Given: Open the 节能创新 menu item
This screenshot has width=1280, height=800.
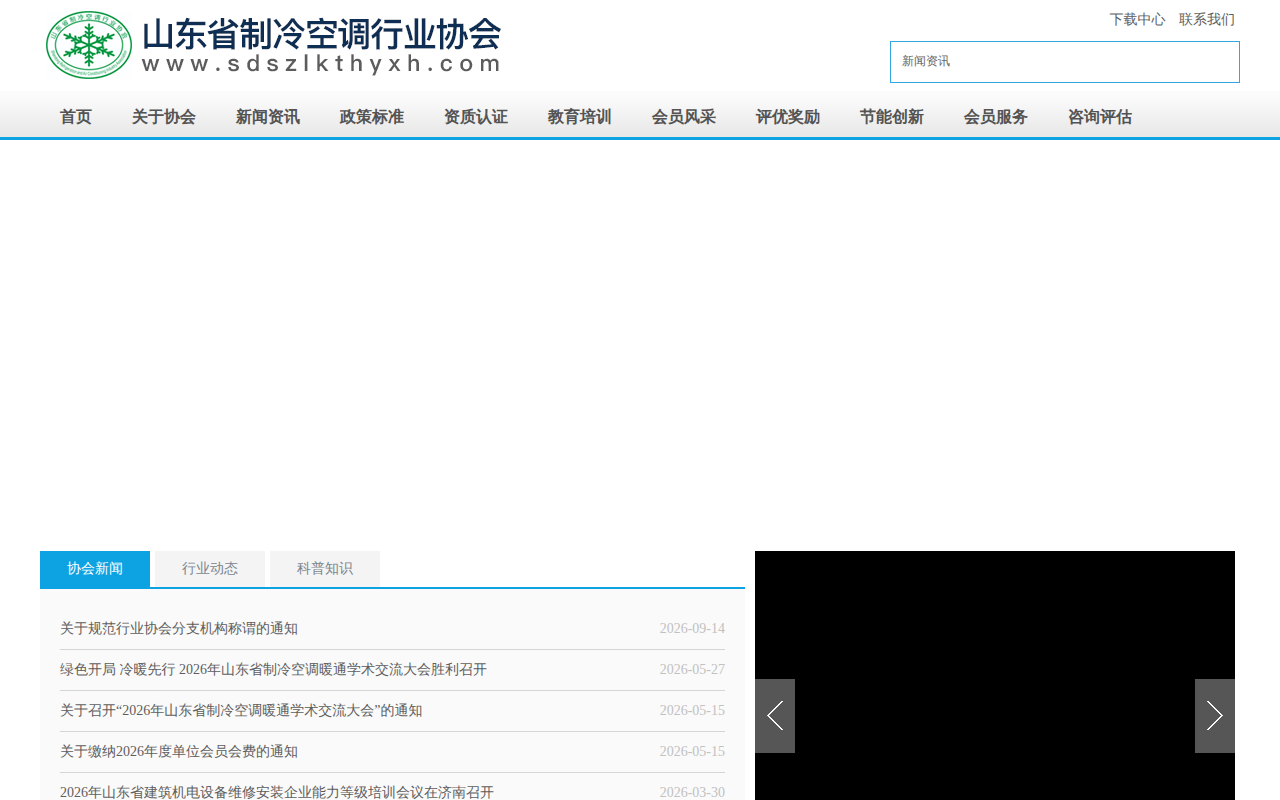Looking at the screenshot, I should pyautogui.click(x=892, y=117).
